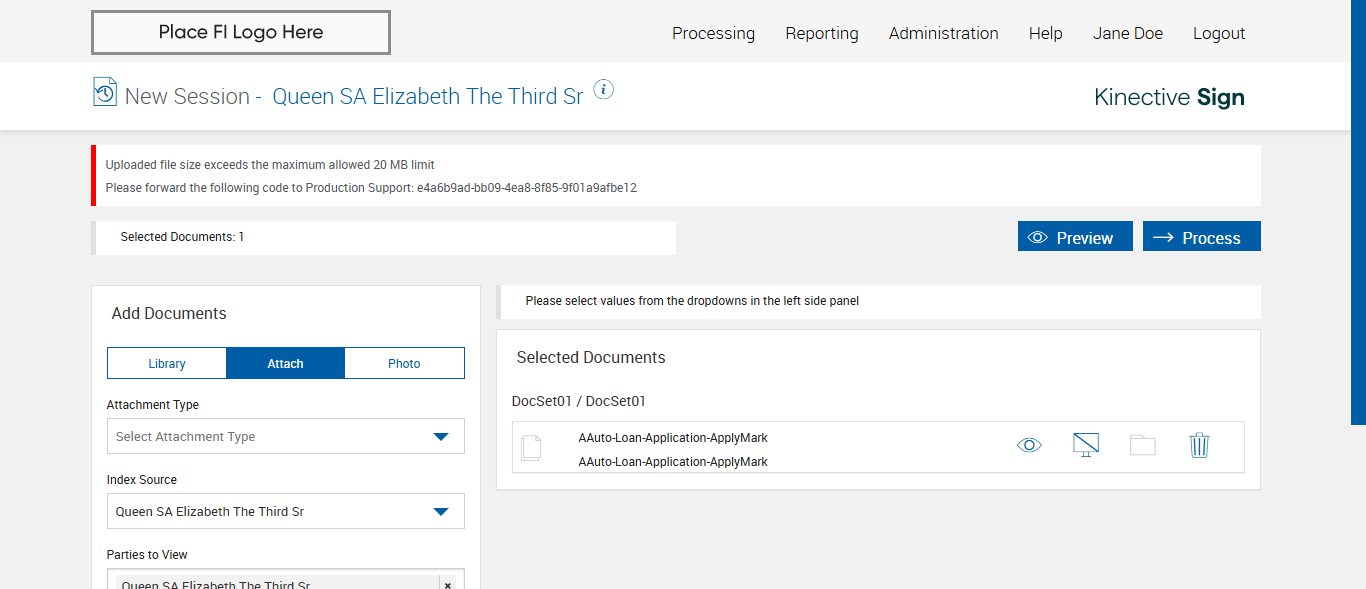Click the crossed-out monitor icon in document row
This screenshot has width=1366, height=589.
point(1086,445)
